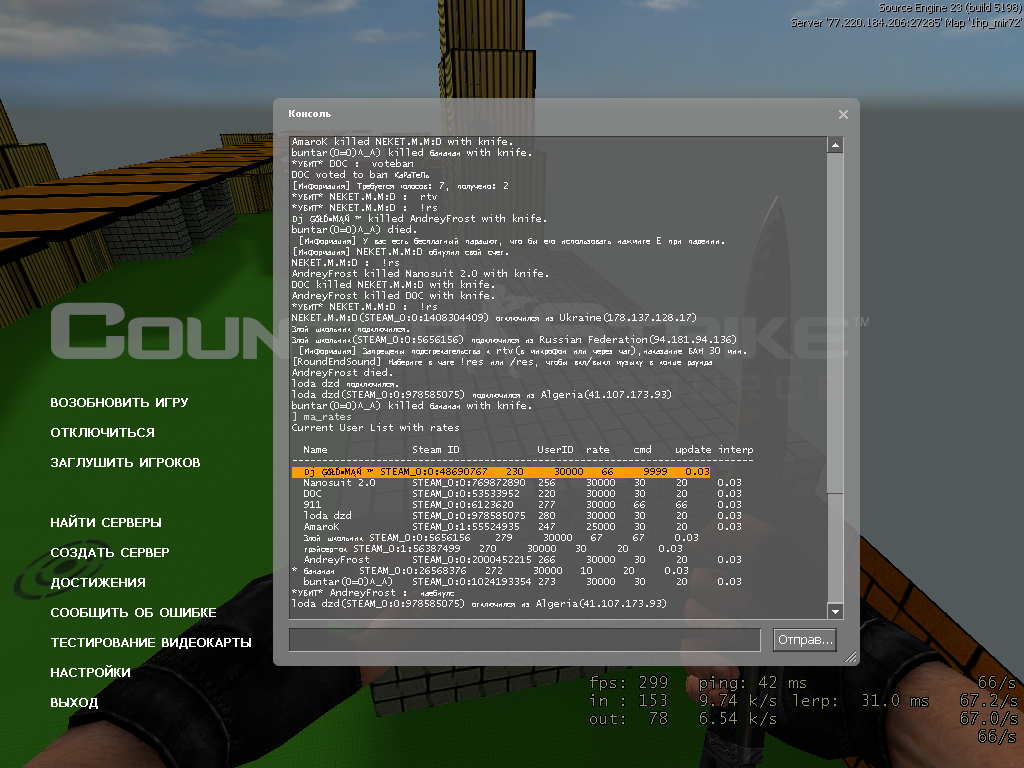Click the console line 'AndreyFrost died.'

(342, 373)
